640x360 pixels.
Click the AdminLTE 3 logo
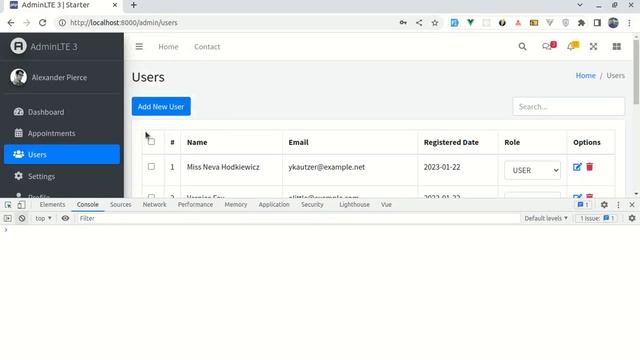pos(18,46)
